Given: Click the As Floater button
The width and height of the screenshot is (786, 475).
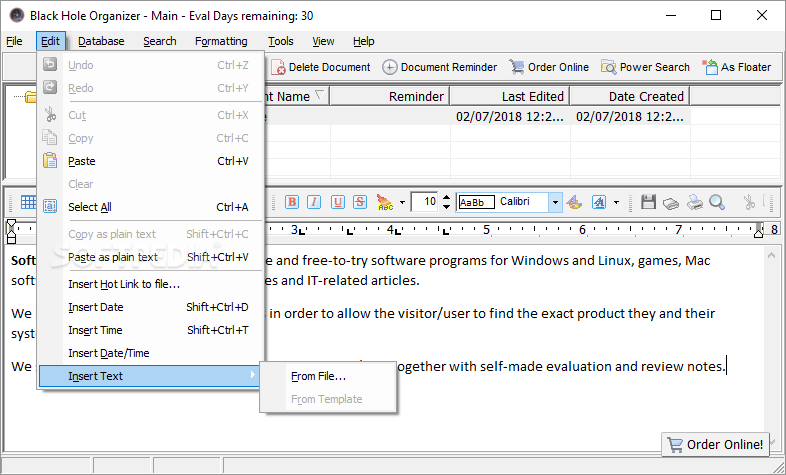Looking at the screenshot, I should tap(737, 67).
